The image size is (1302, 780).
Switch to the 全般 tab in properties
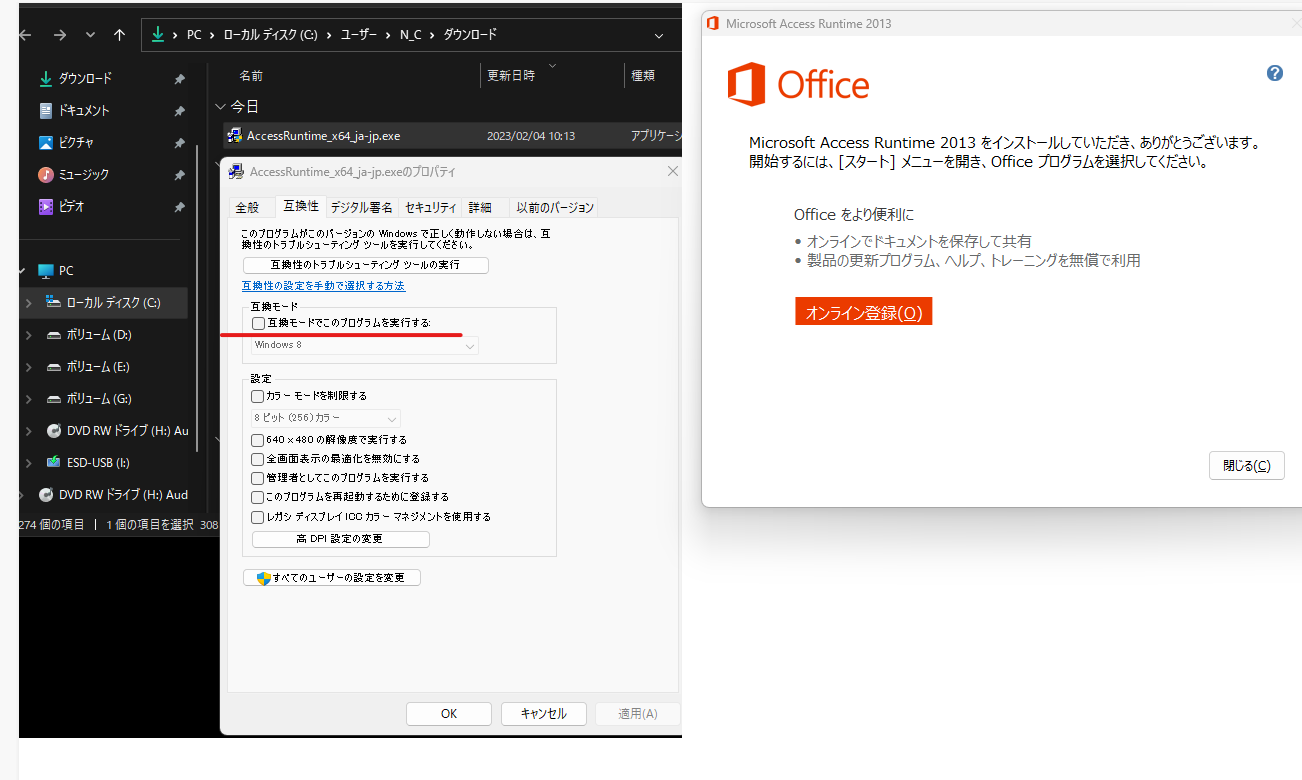tap(247, 208)
